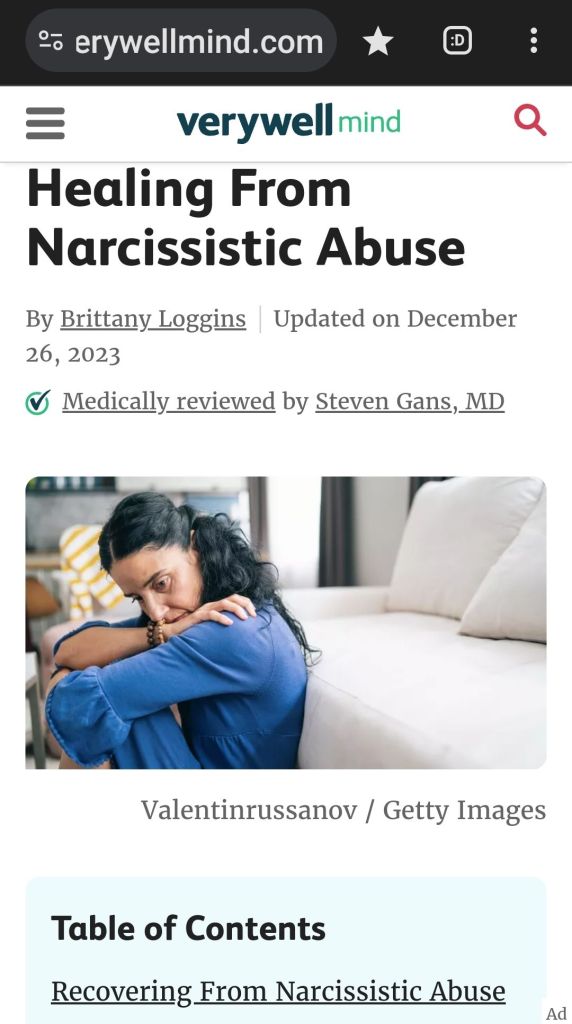572x1024 pixels.
Task: Tap the green medically reviewed checkmark badge
Action: click(38, 402)
